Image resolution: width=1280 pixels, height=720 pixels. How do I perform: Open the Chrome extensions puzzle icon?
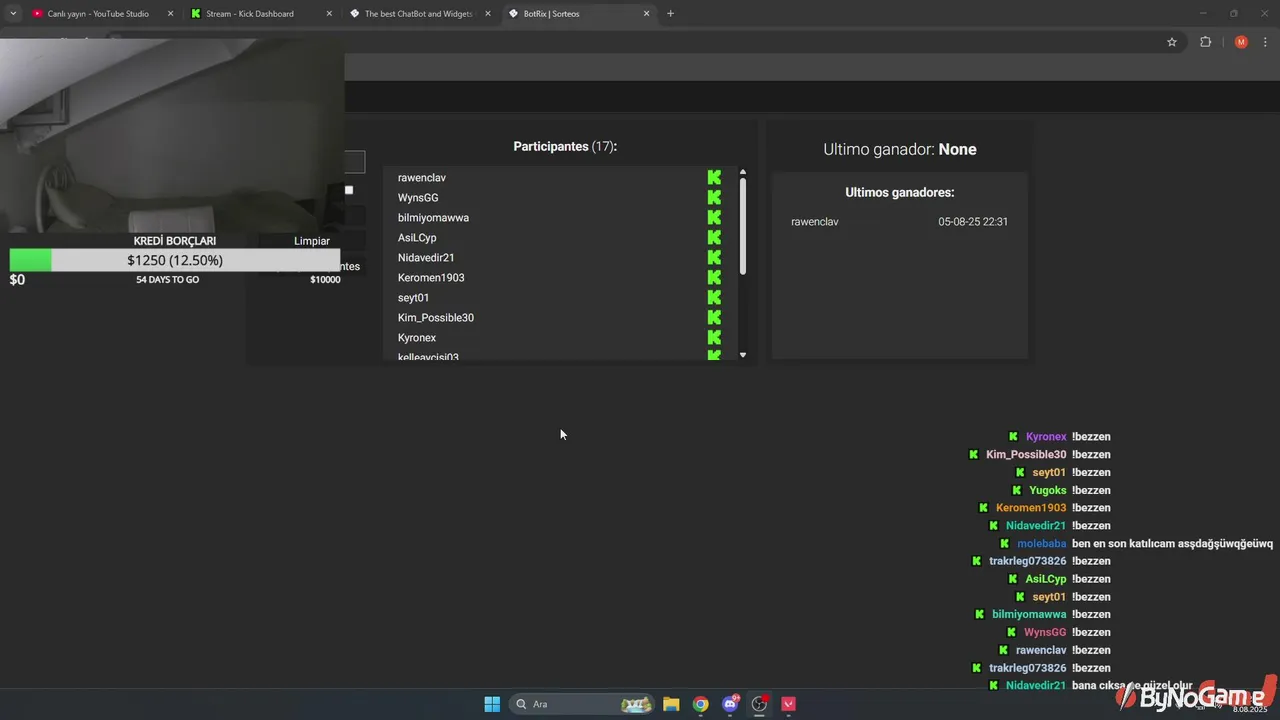1205,42
